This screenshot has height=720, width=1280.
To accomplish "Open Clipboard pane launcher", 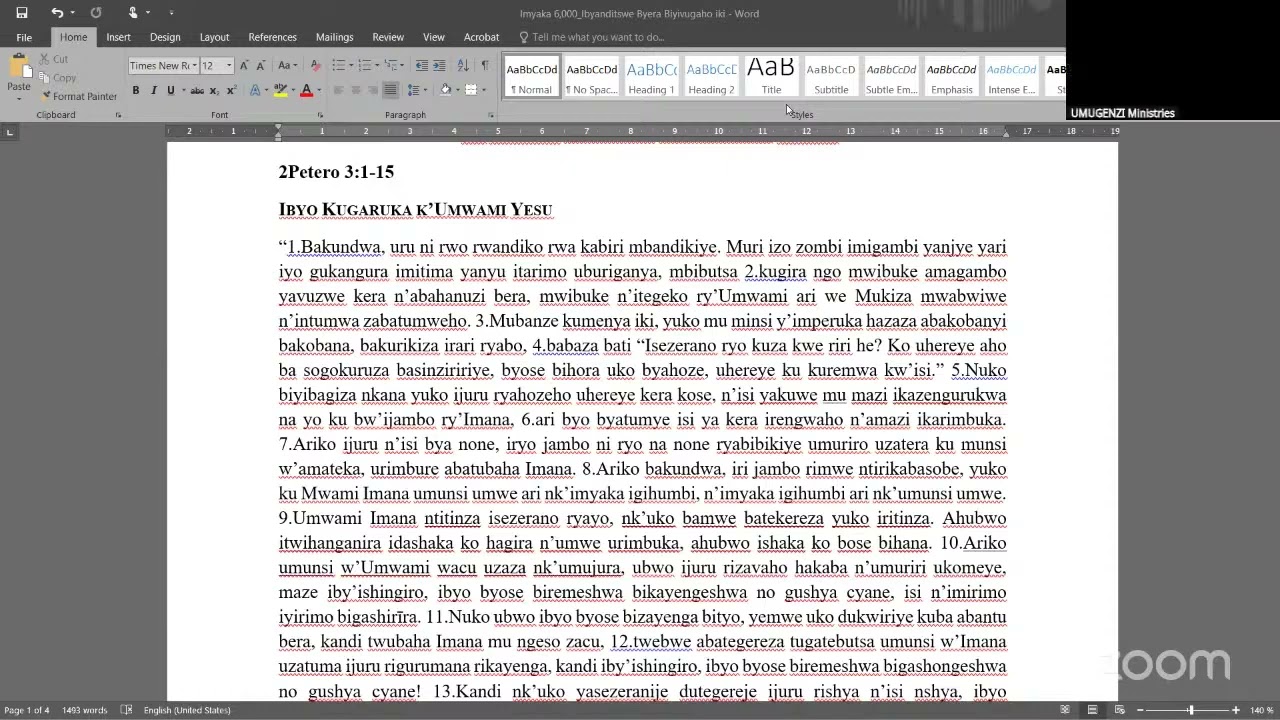I will click(x=118, y=116).
